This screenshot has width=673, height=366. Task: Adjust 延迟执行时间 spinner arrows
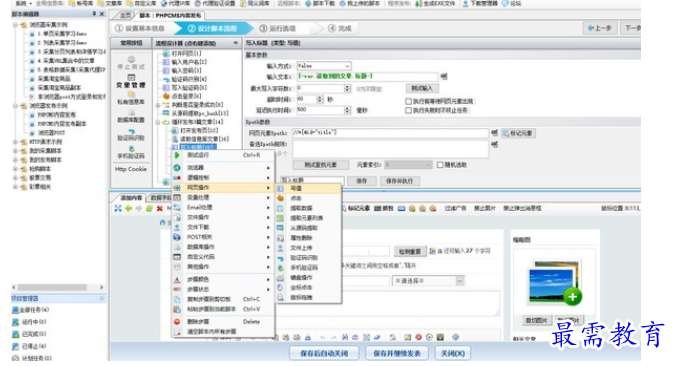tap(347, 110)
